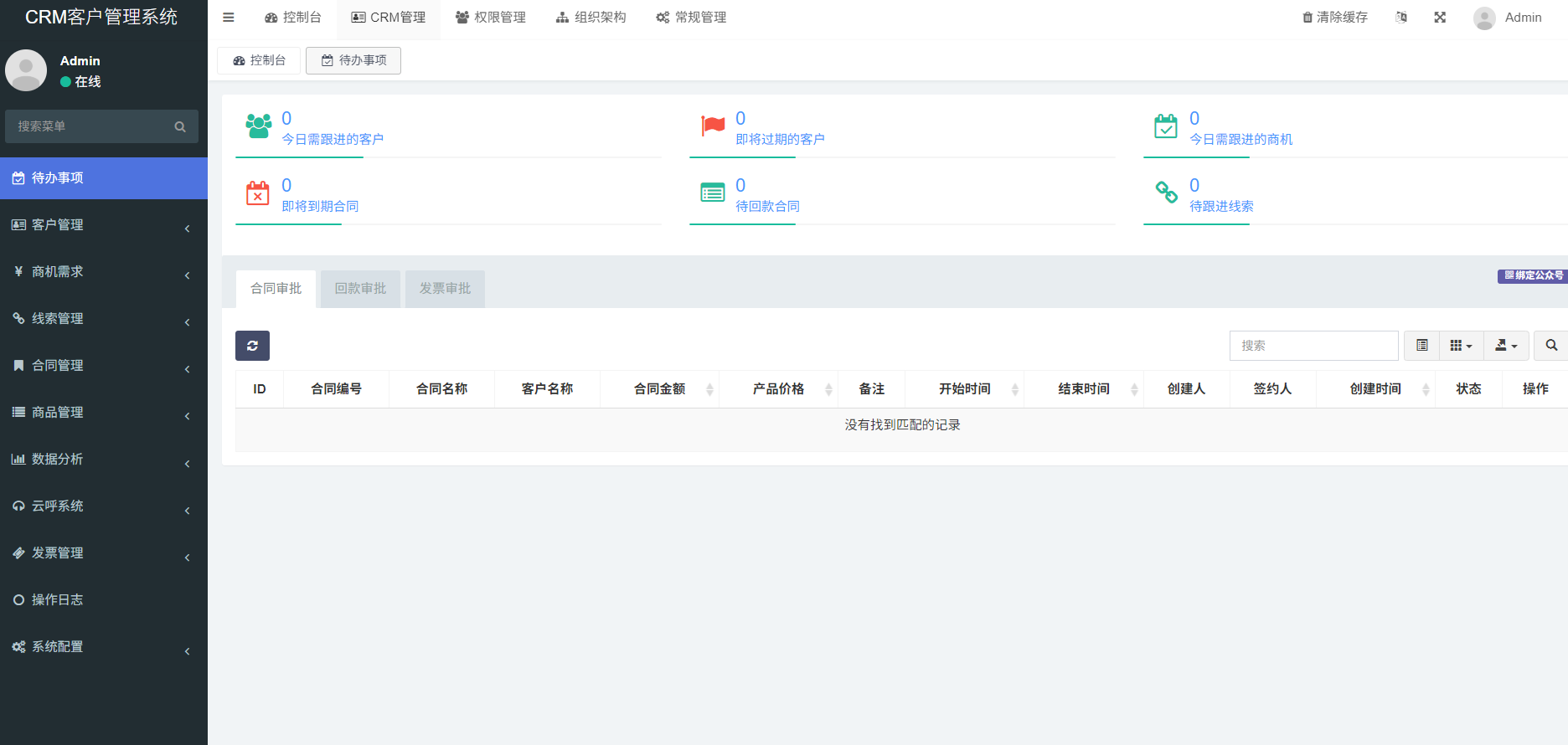Enter fullscreen using the expand arrows icon
The width and height of the screenshot is (1568, 745).
click(1440, 18)
